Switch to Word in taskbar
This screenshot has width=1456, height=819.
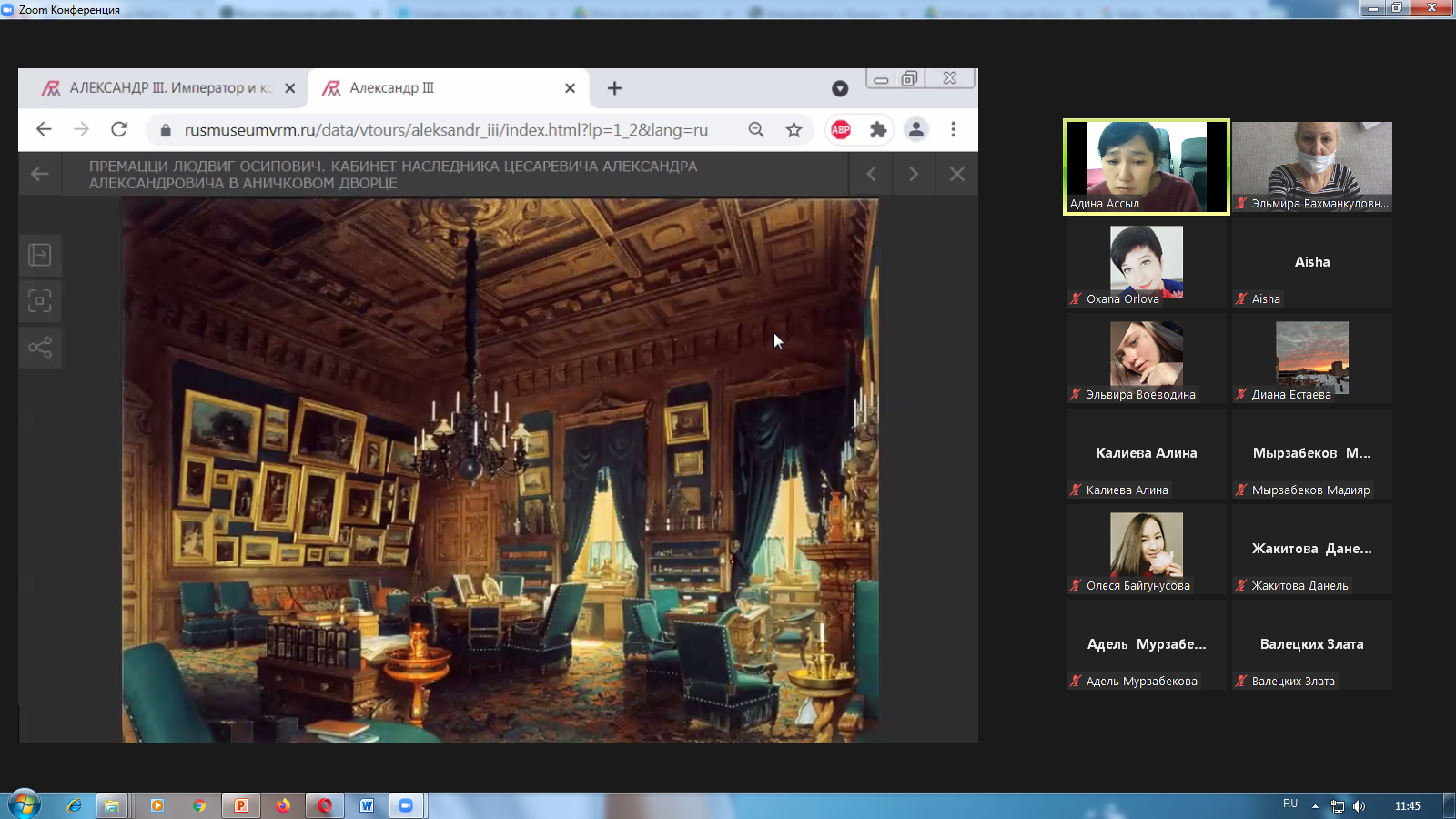point(367,805)
